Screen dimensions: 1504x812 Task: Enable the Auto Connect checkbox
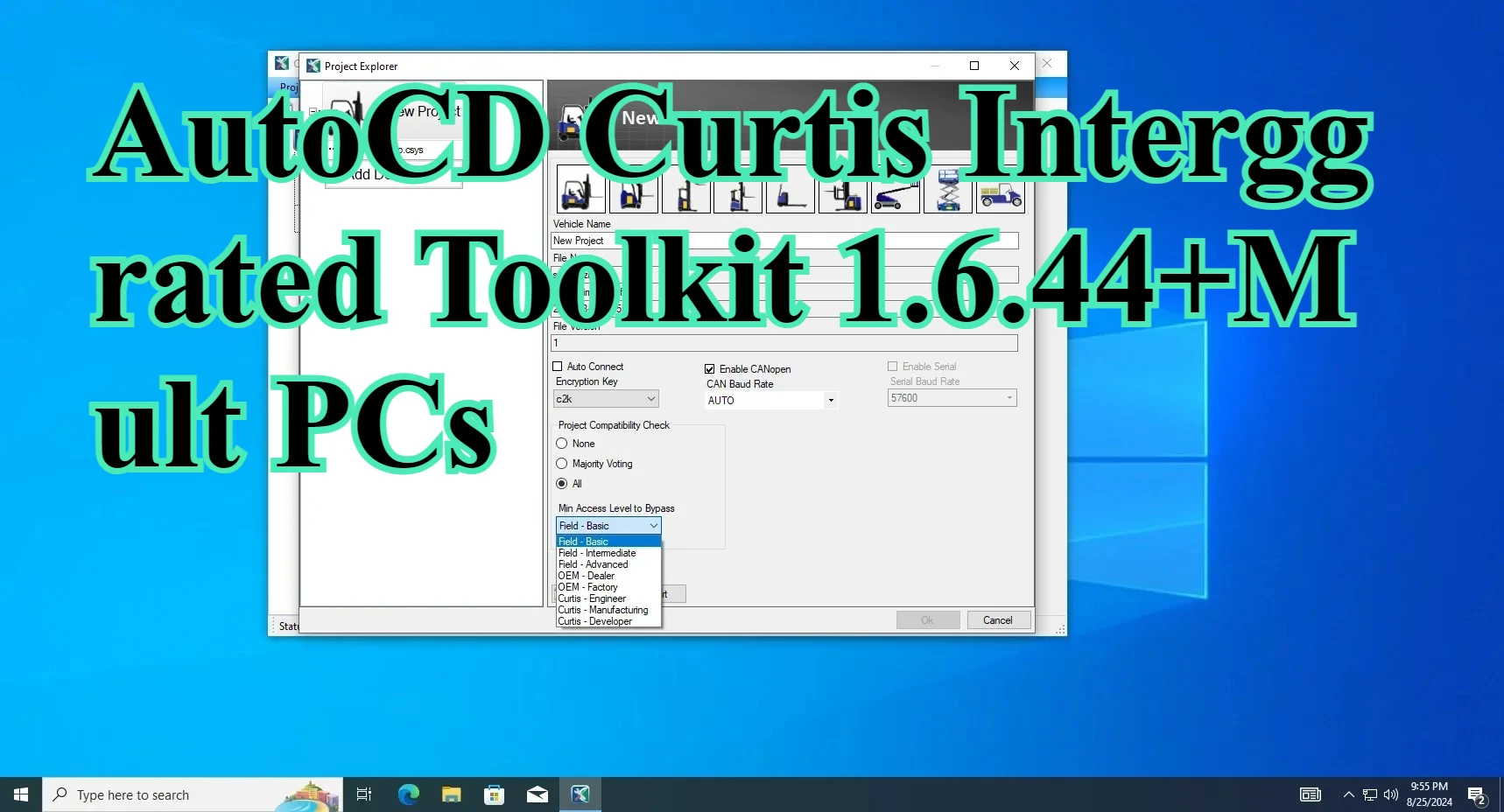click(559, 366)
